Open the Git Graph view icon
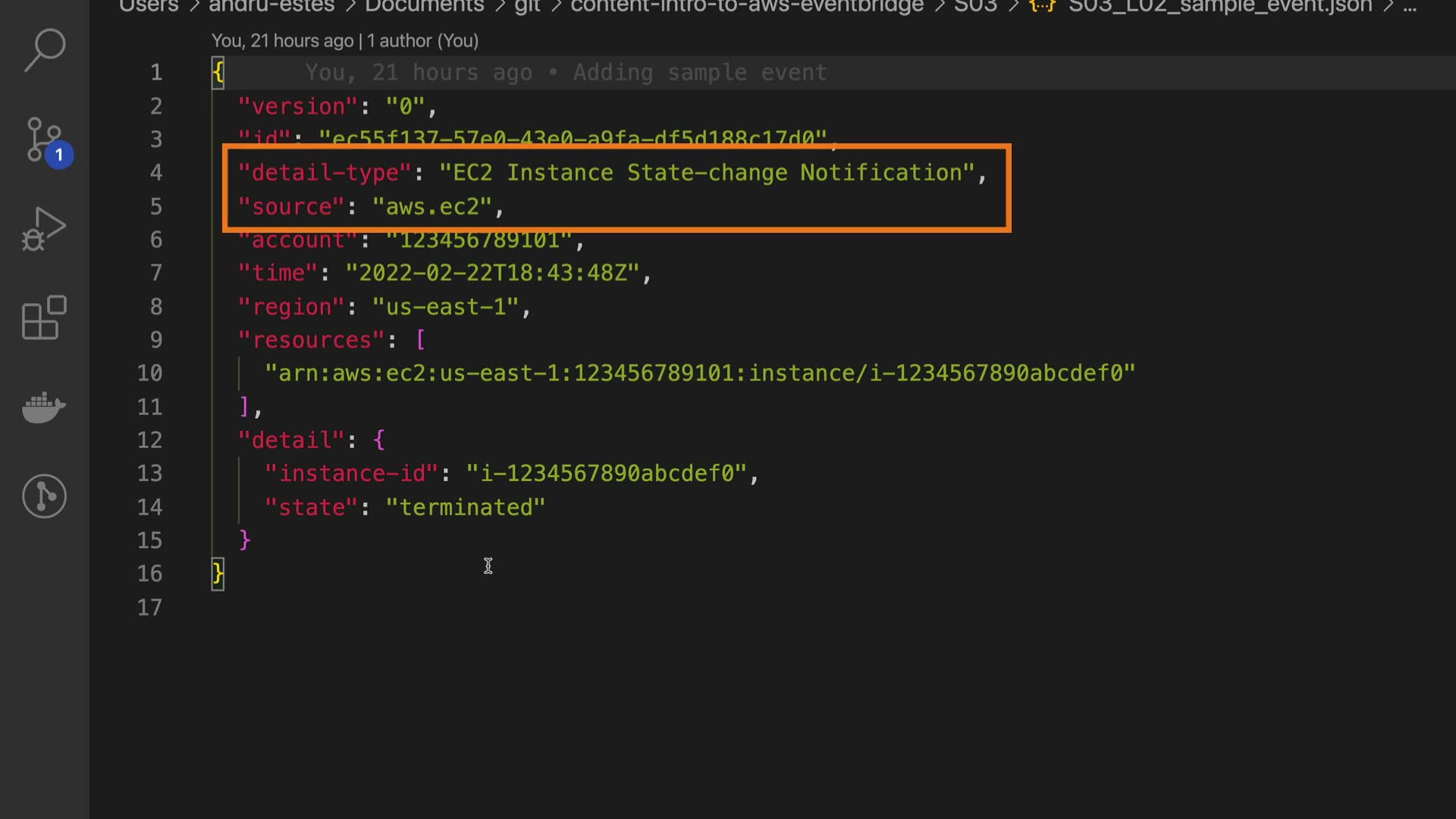Viewport: 1456px width, 819px height. [44, 497]
